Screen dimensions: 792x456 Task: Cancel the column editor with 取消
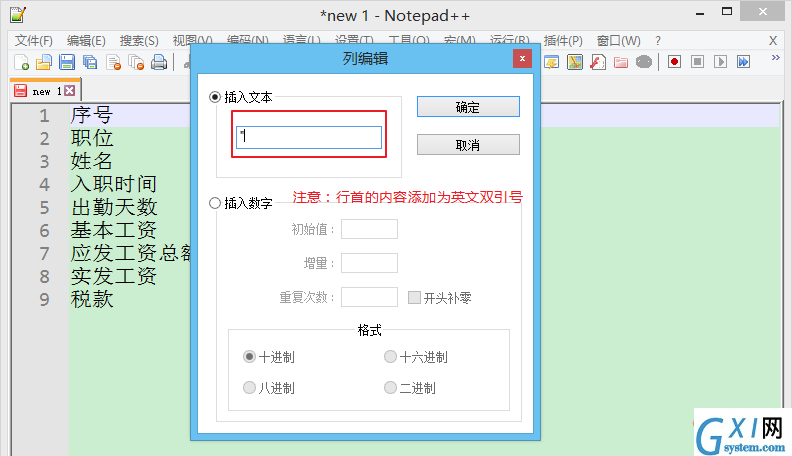pyautogui.click(x=468, y=145)
